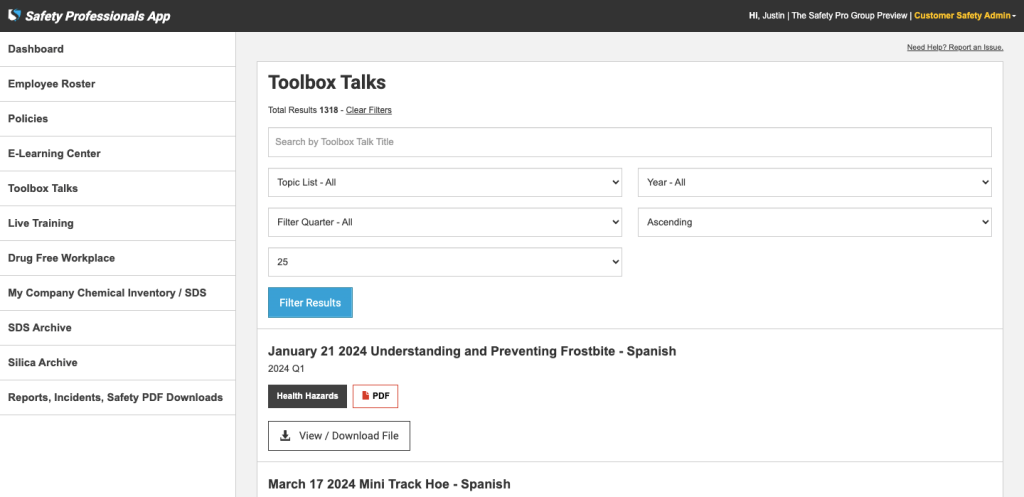Click March 17 2024 Mini Track Hoe title

(389, 484)
